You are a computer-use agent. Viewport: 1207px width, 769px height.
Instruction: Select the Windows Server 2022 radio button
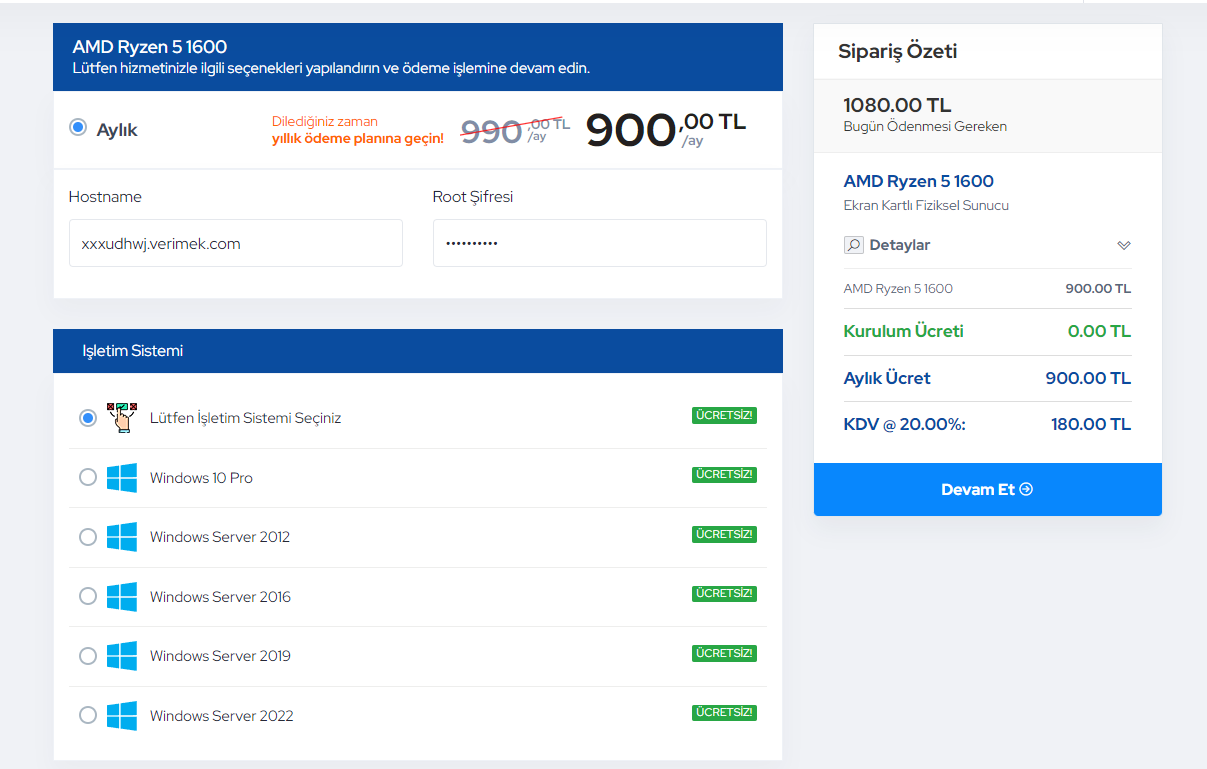[x=88, y=715]
